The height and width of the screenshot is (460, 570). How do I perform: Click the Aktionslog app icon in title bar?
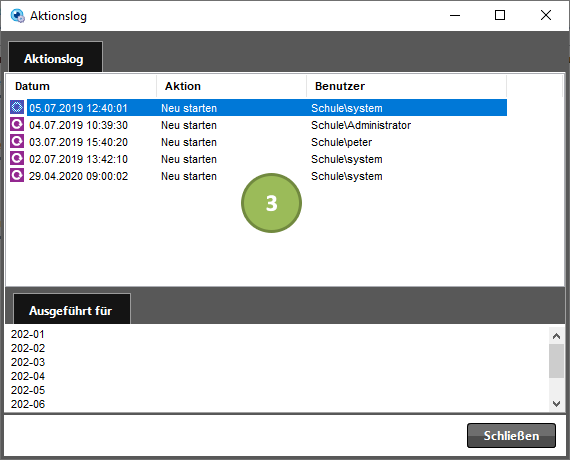click(x=17, y=16)
